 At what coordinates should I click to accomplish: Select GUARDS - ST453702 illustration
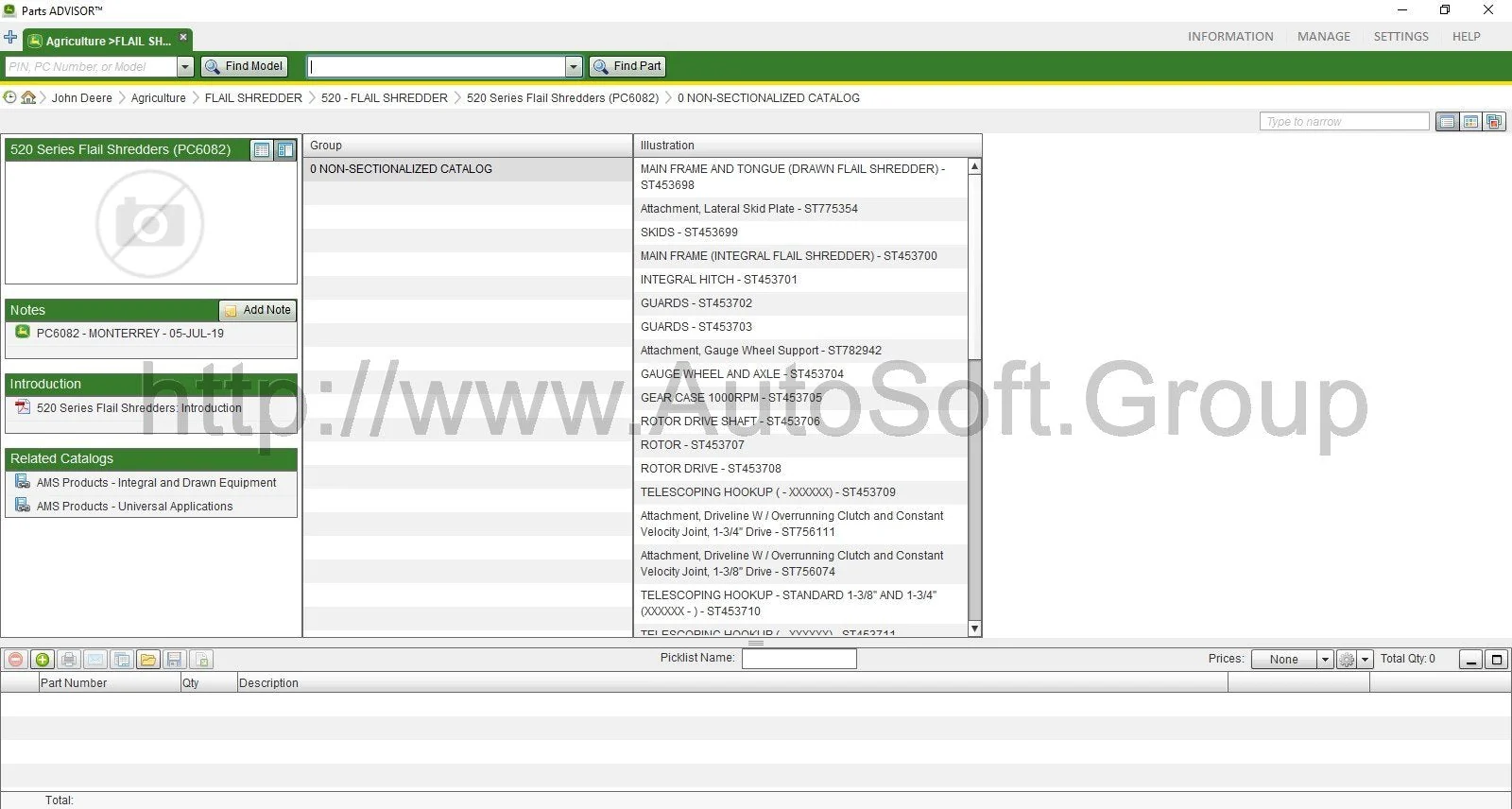(801, 303)
